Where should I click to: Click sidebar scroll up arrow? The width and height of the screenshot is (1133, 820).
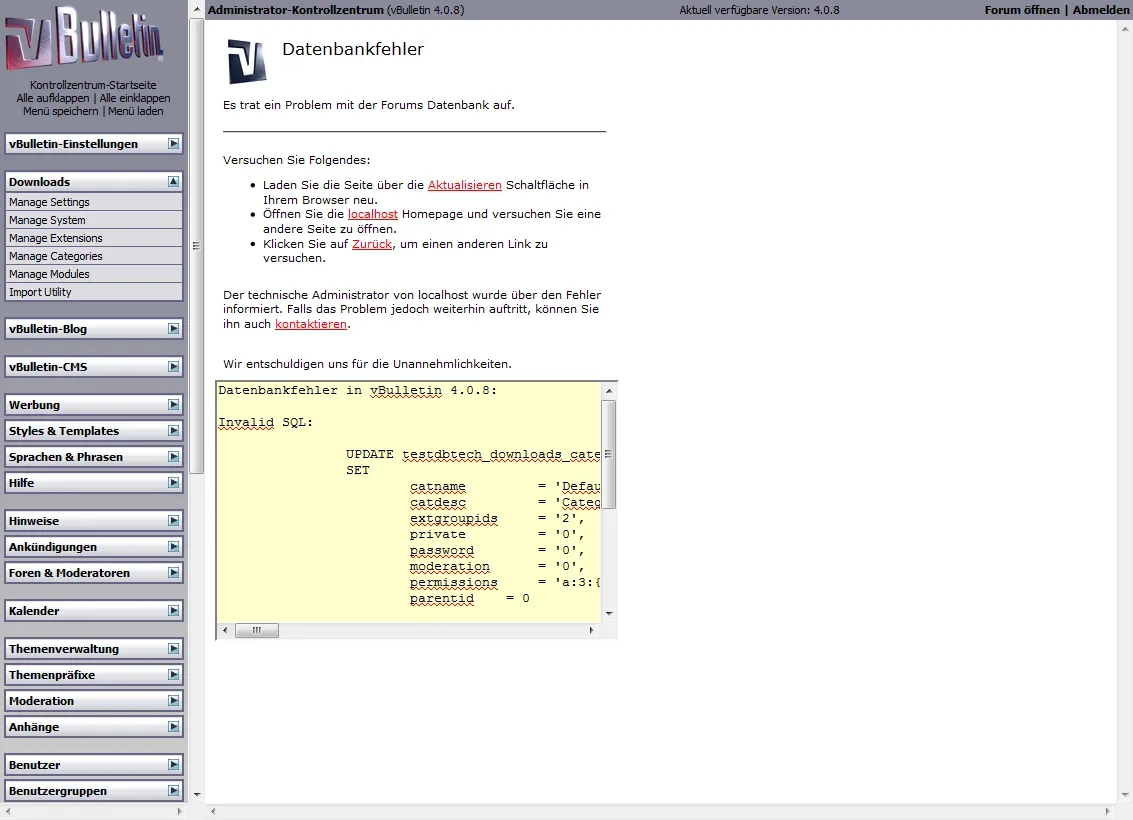coord(197,9)
